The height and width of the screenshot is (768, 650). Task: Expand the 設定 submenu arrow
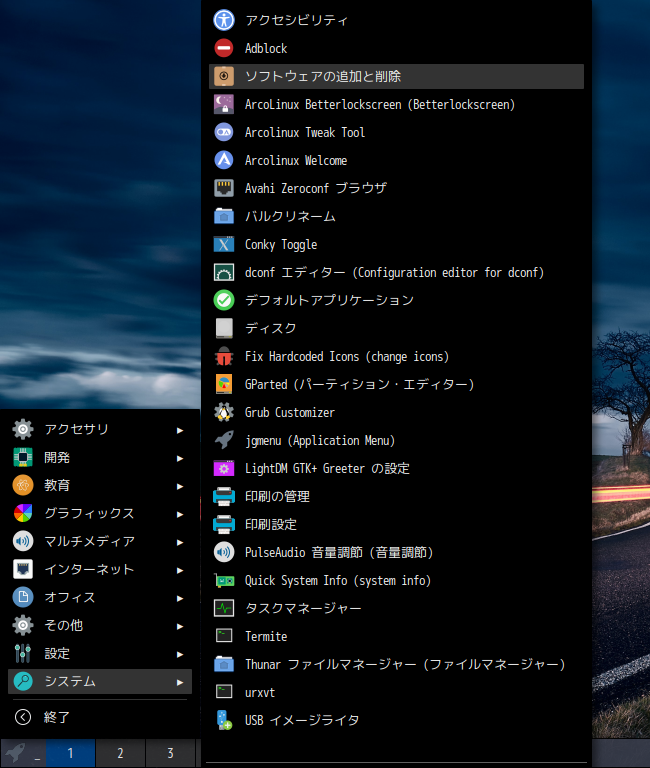pyautogui.click(x=180, y=654)
